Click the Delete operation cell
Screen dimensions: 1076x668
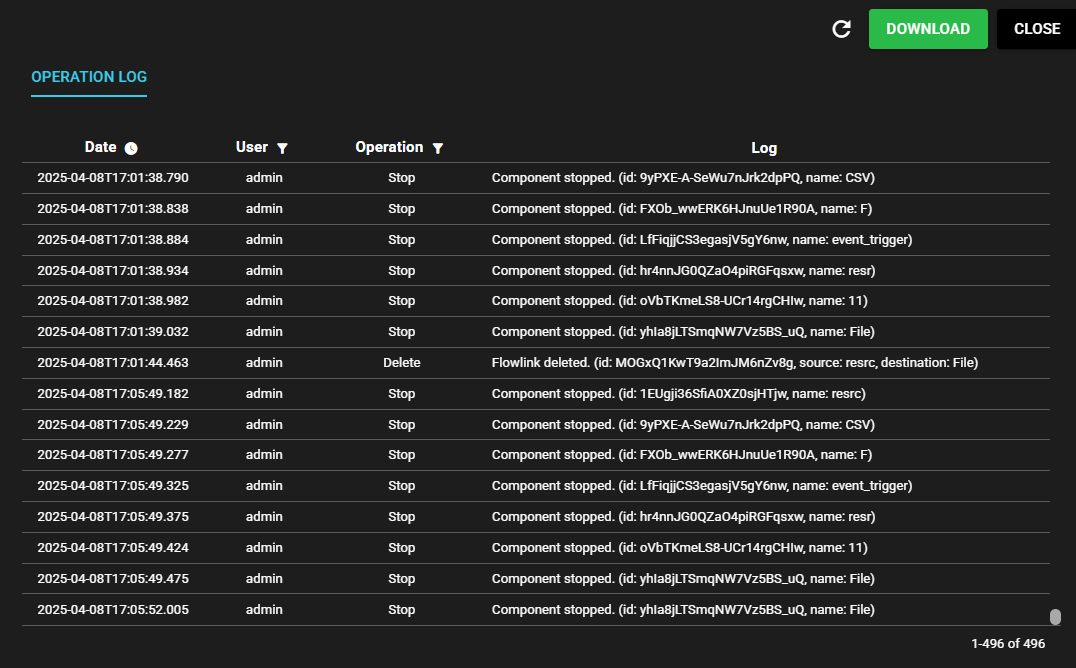(401, 363)
